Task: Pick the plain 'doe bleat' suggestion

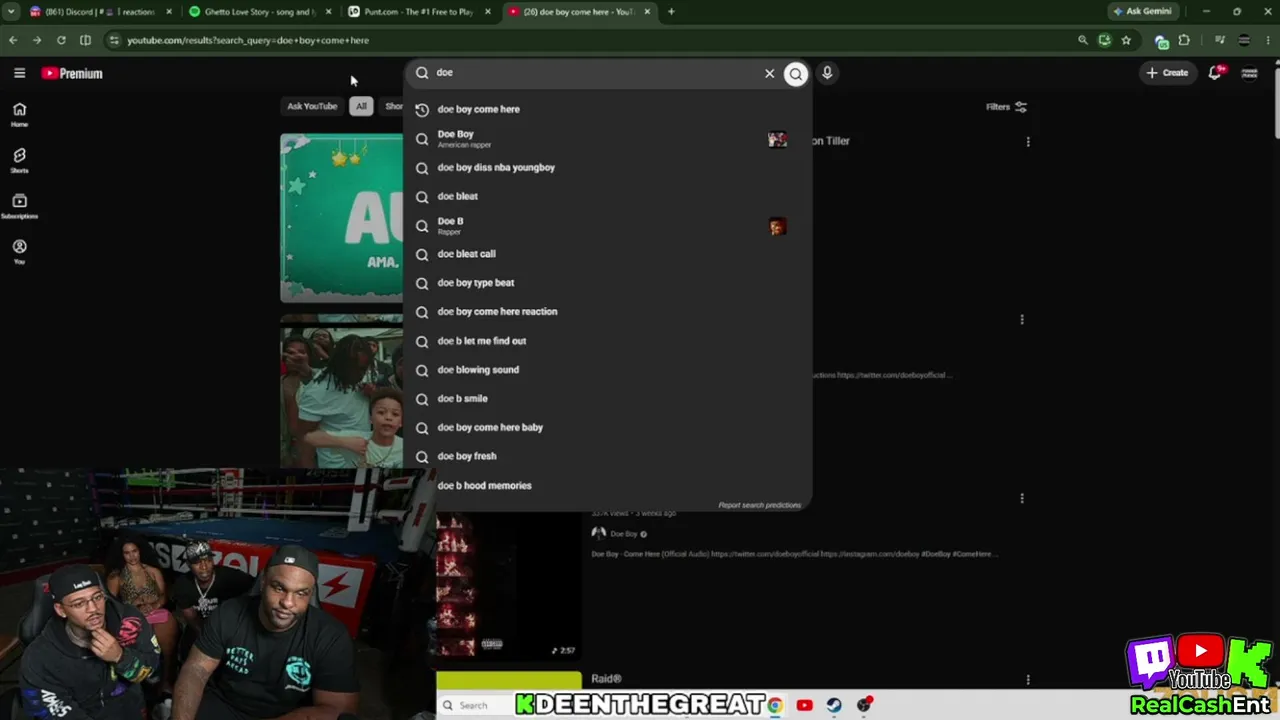Action: coord(608,196)
